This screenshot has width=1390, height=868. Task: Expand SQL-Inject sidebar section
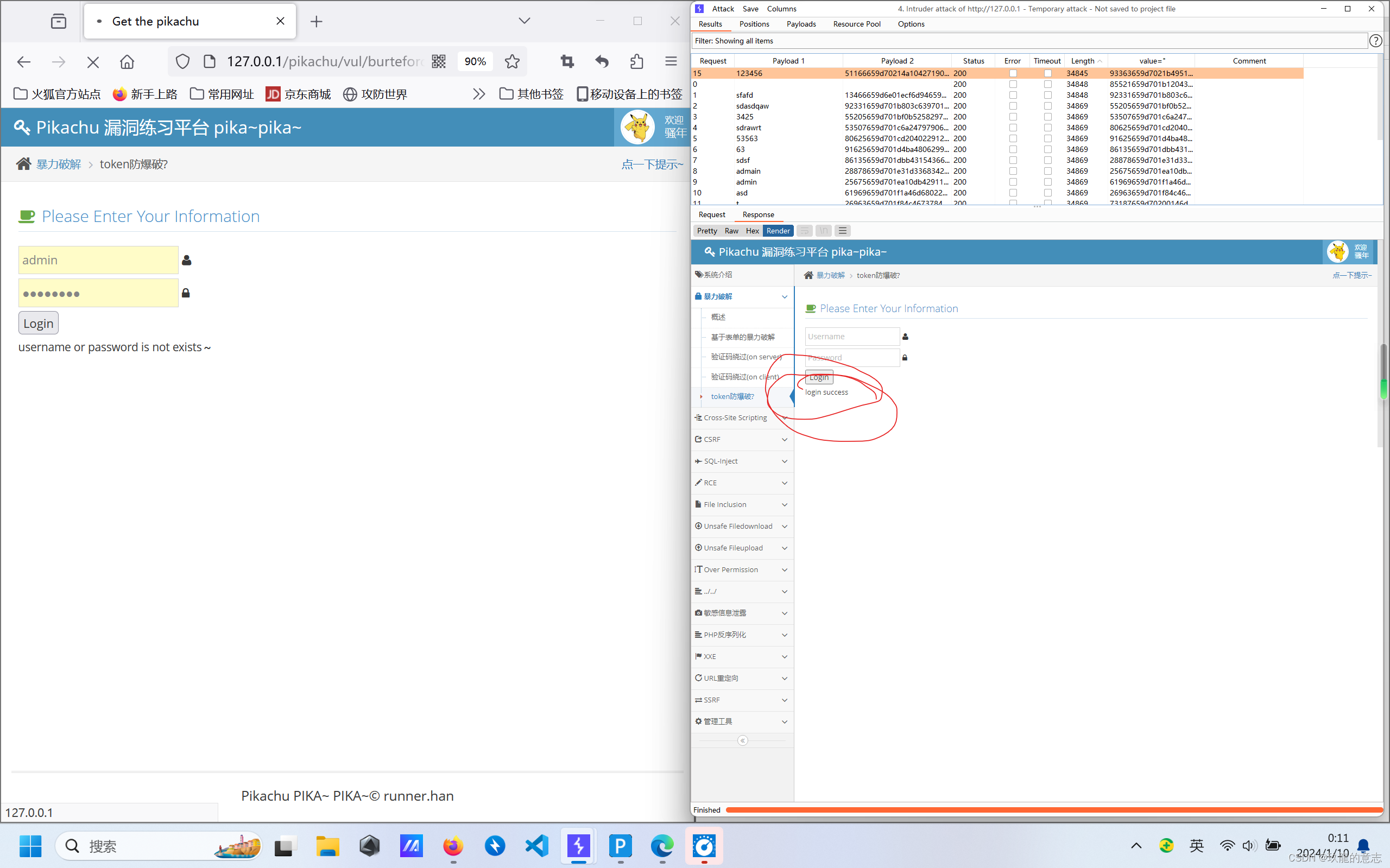coord(742,461)
